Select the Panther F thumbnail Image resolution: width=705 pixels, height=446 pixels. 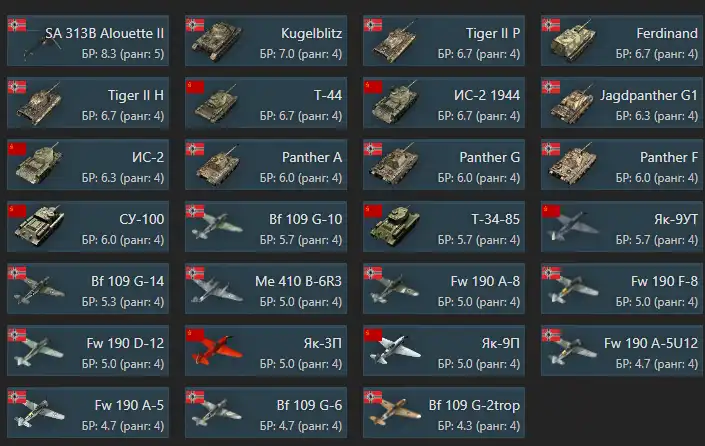point(573,165)
